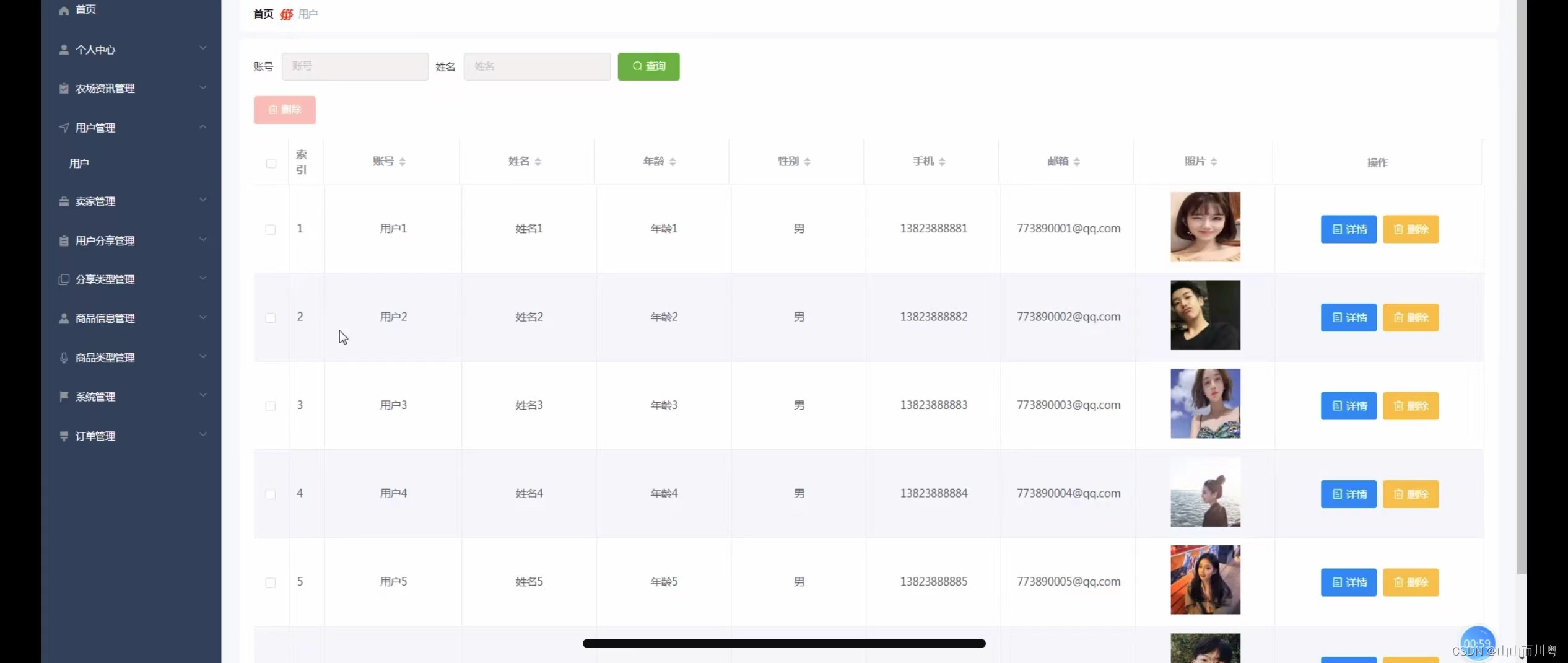Expand the 商品类型管理 chevron
The height and width of the screenshot is (663, 1568).
click(203, 356)
